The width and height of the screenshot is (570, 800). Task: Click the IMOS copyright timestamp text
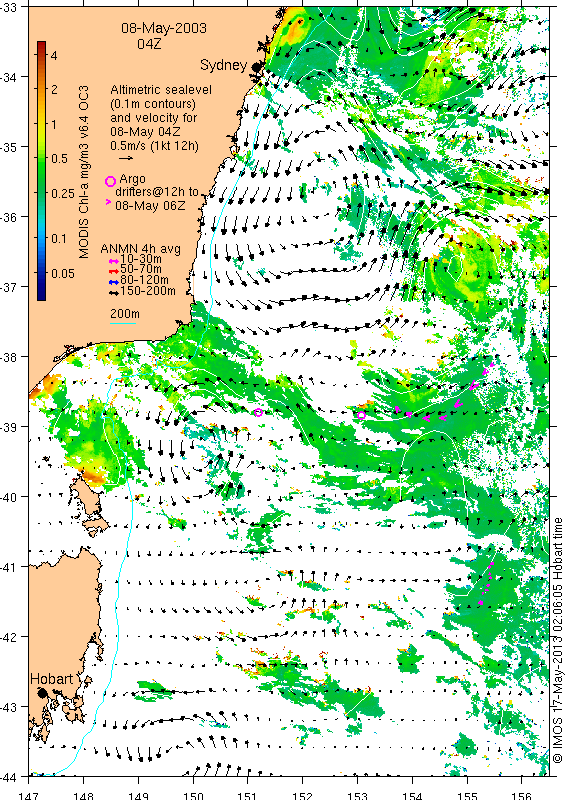pos(558,641)
